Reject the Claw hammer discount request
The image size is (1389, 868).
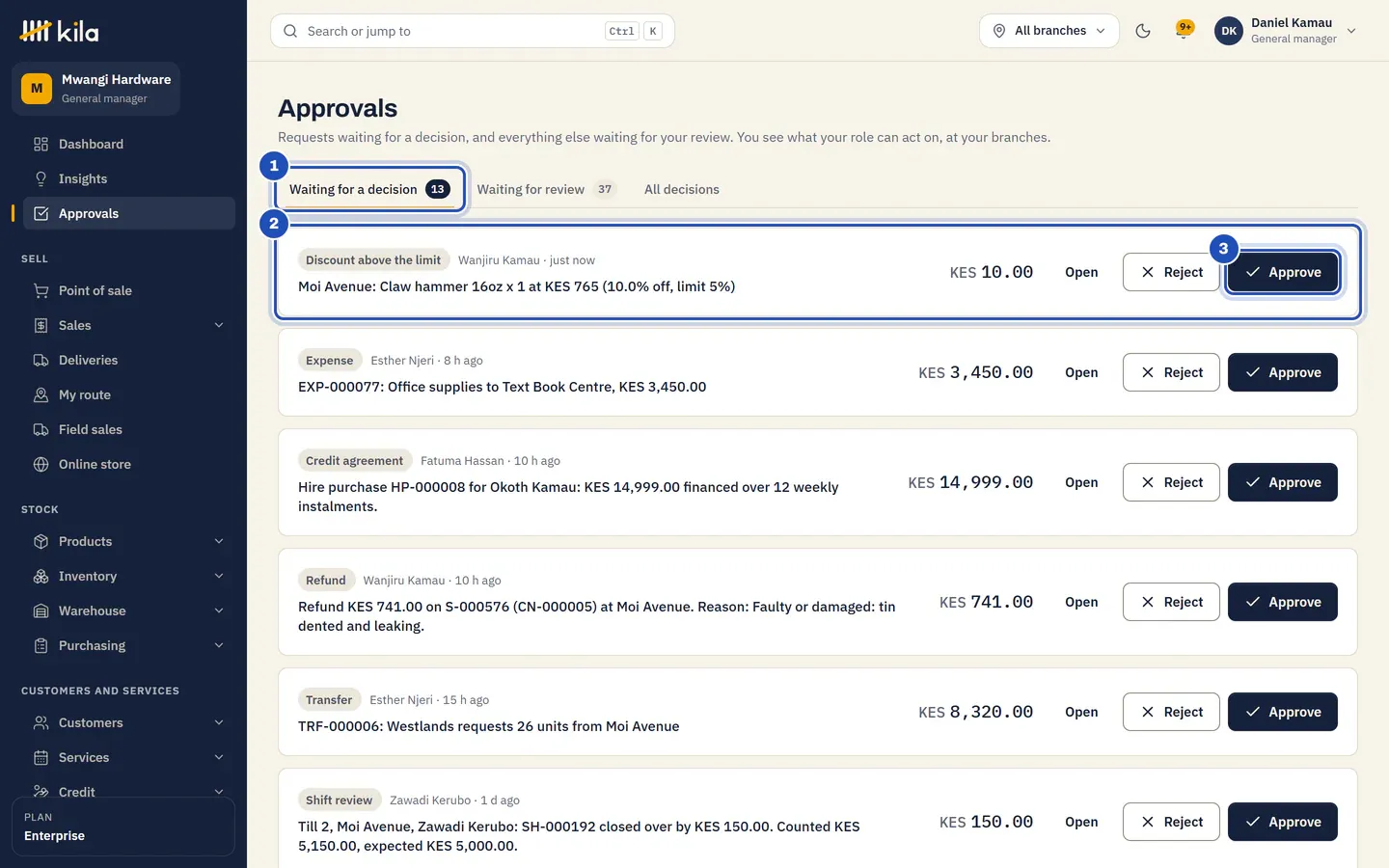1171,272
